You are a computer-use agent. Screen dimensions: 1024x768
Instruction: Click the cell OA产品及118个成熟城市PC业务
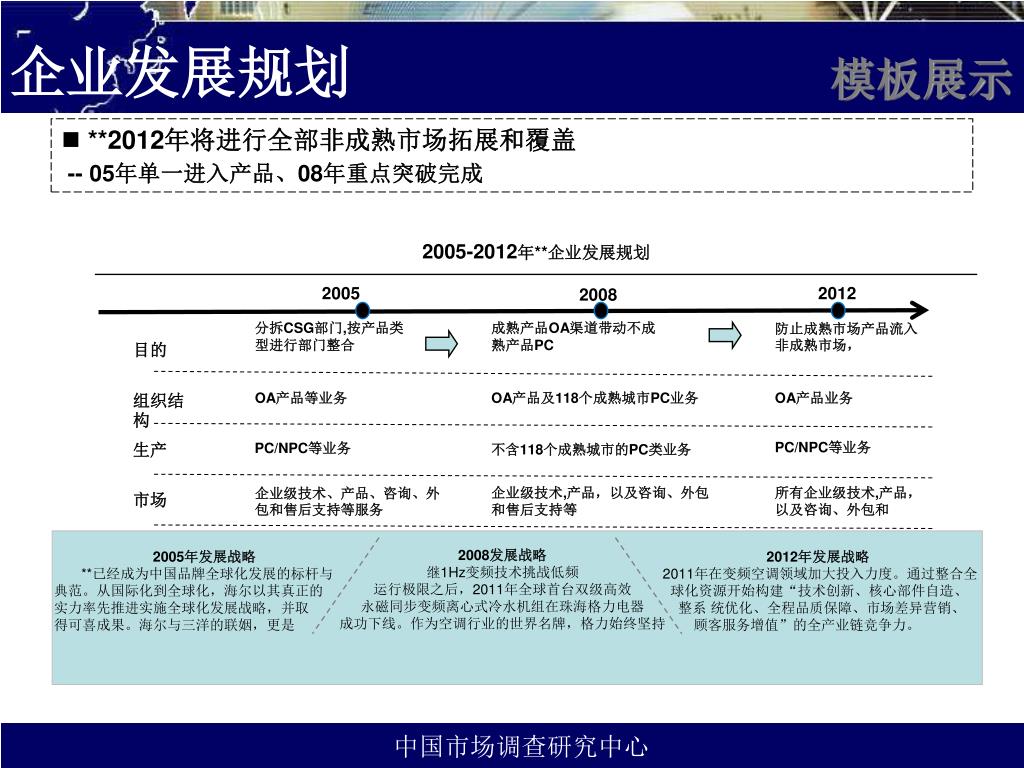click(594, 398)
